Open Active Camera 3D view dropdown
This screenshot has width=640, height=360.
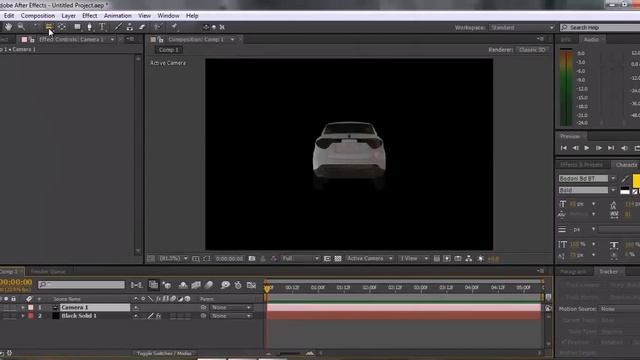point(369,259)
